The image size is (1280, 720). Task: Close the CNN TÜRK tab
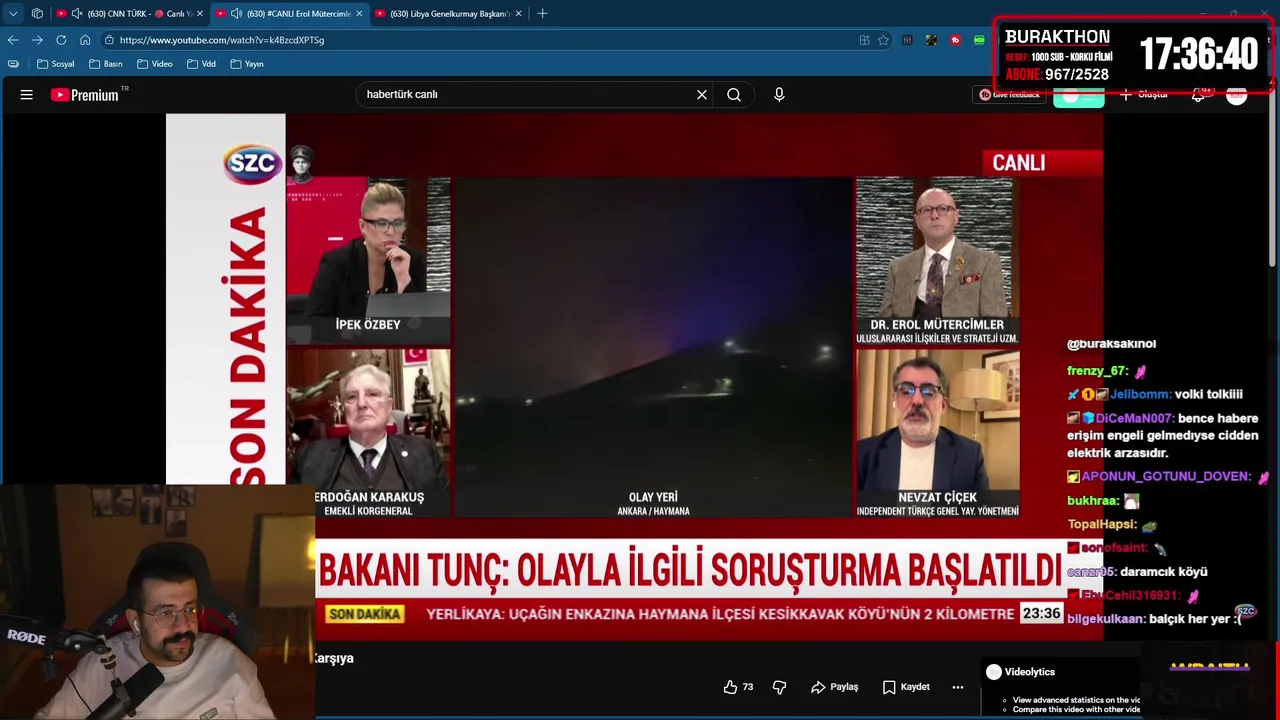tap(200, 13)
